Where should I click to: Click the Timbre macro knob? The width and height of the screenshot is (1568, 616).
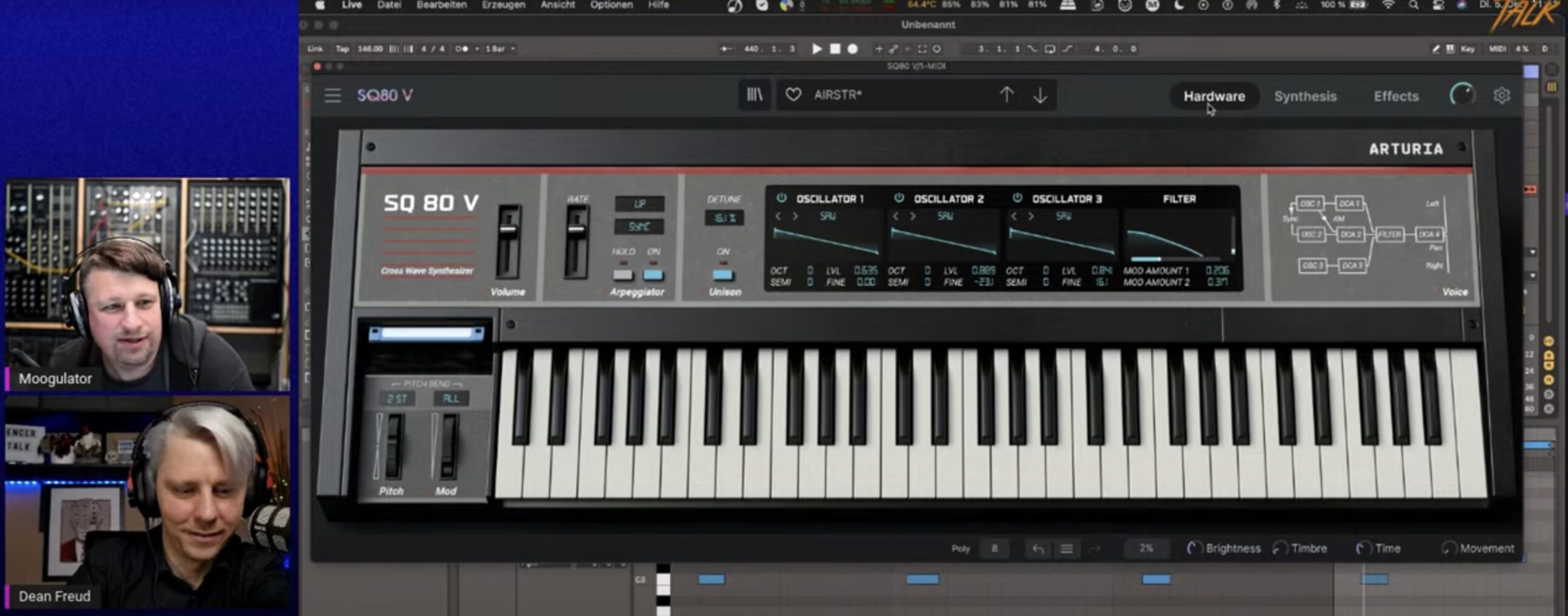1280,549
